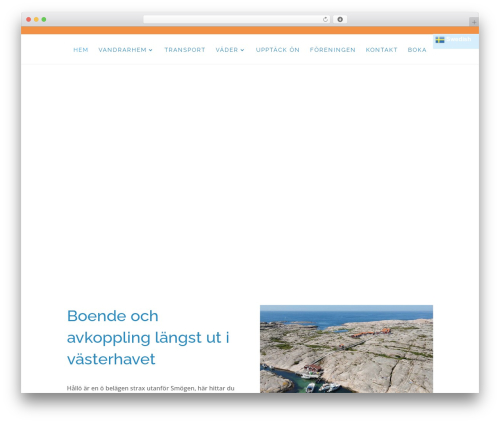Click the browser reload icon
This screenshot has width=500, height=423.
325,19
